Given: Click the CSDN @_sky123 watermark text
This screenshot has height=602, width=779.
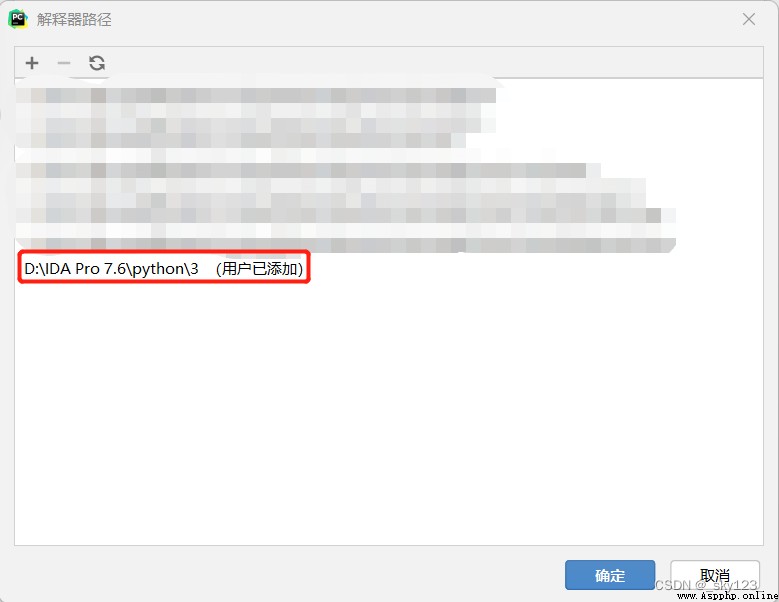Looking at the screenshot, I should [x=705, y=585].
